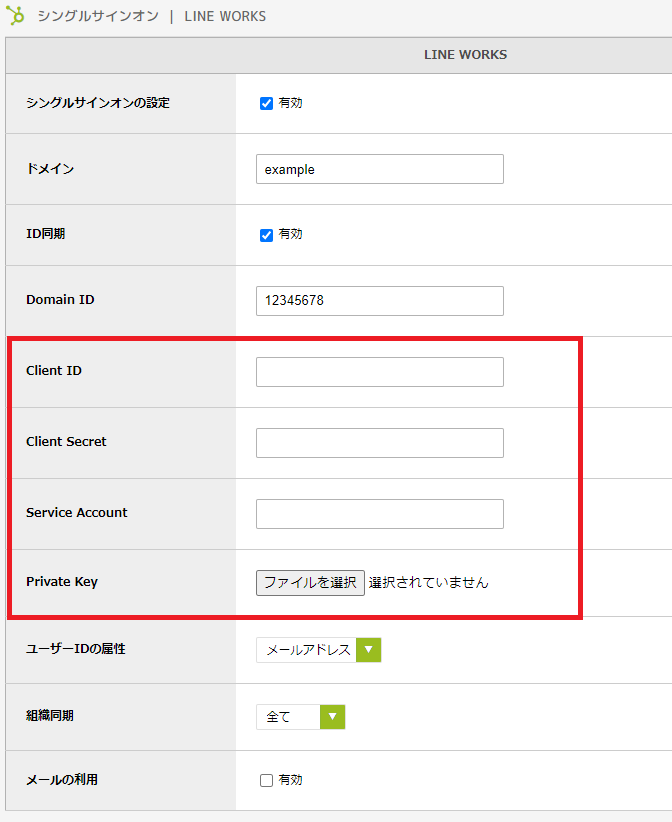Toggle the ID同期 有効 checkbox
Screen dimensions: 672x822
click(x=266, y=235)
